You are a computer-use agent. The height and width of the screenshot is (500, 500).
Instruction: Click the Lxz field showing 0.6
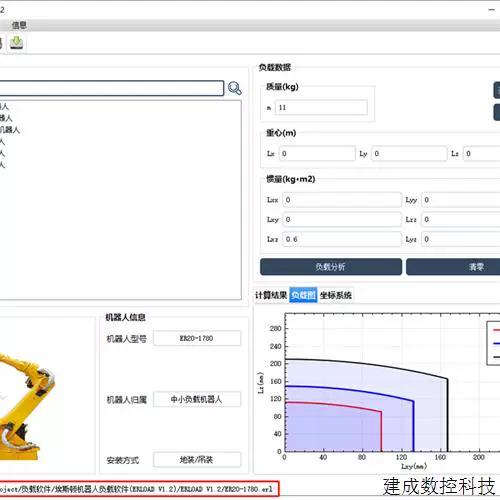click(x=342, y=239)
